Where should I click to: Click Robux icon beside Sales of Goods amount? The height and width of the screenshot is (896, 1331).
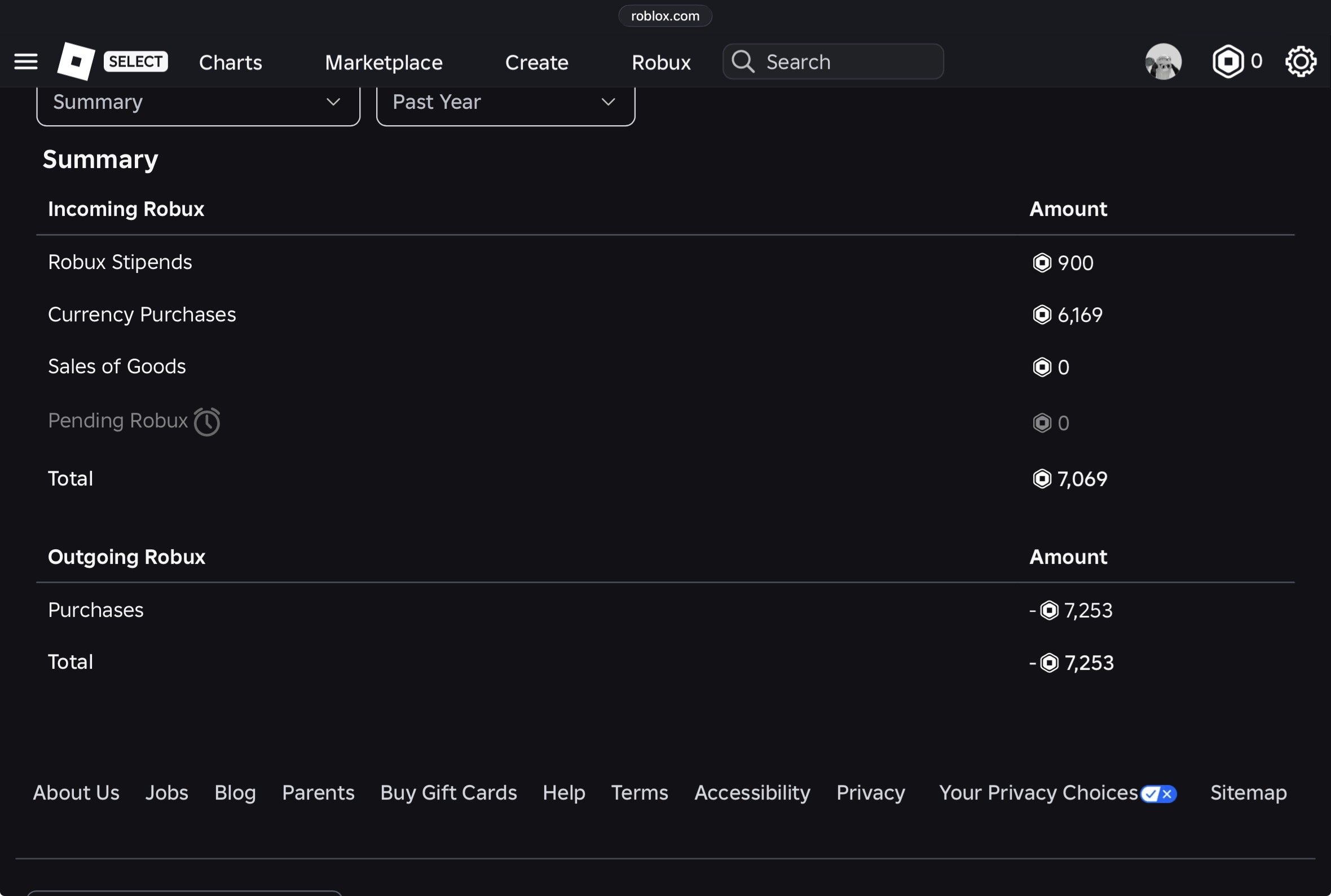click(x=1042, y=367)
